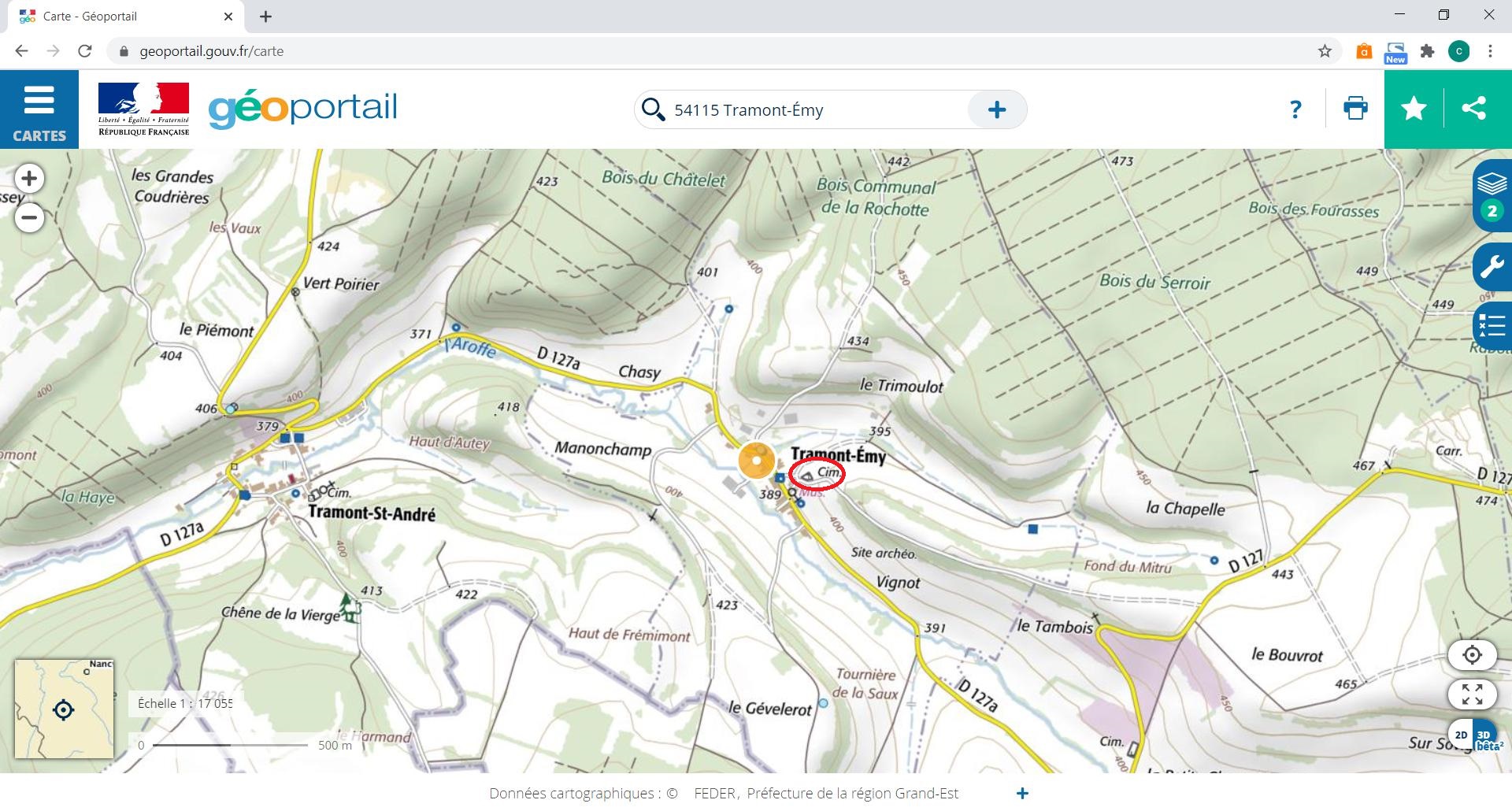
Task: Print the map with the printer icon
Action: pyautogui.click(x=1355, y=108)
